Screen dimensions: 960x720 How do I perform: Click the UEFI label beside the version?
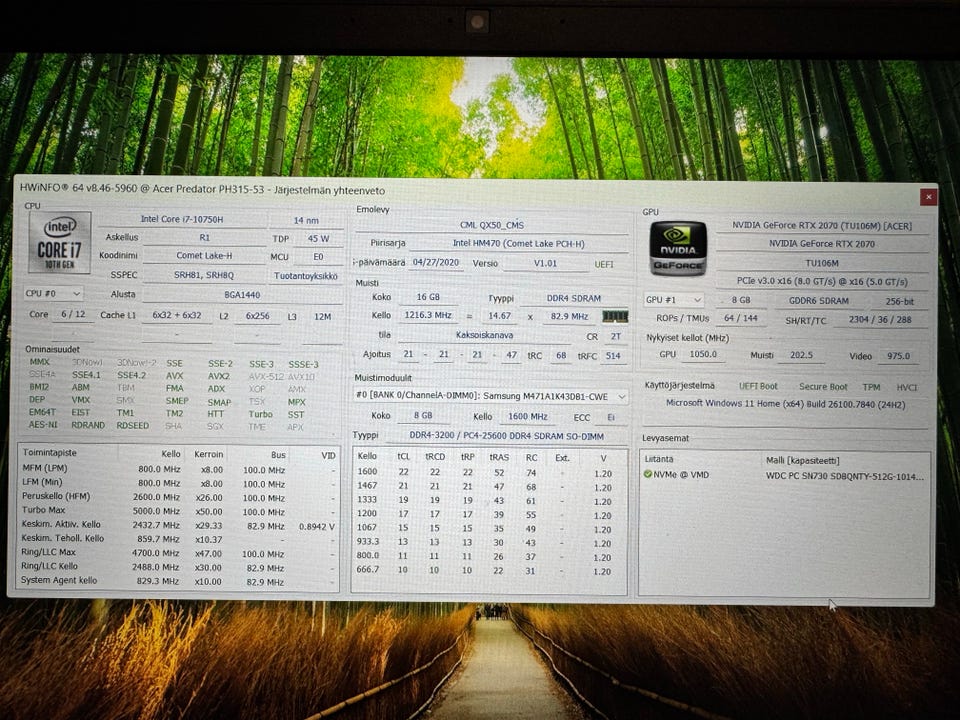(604, 264)
